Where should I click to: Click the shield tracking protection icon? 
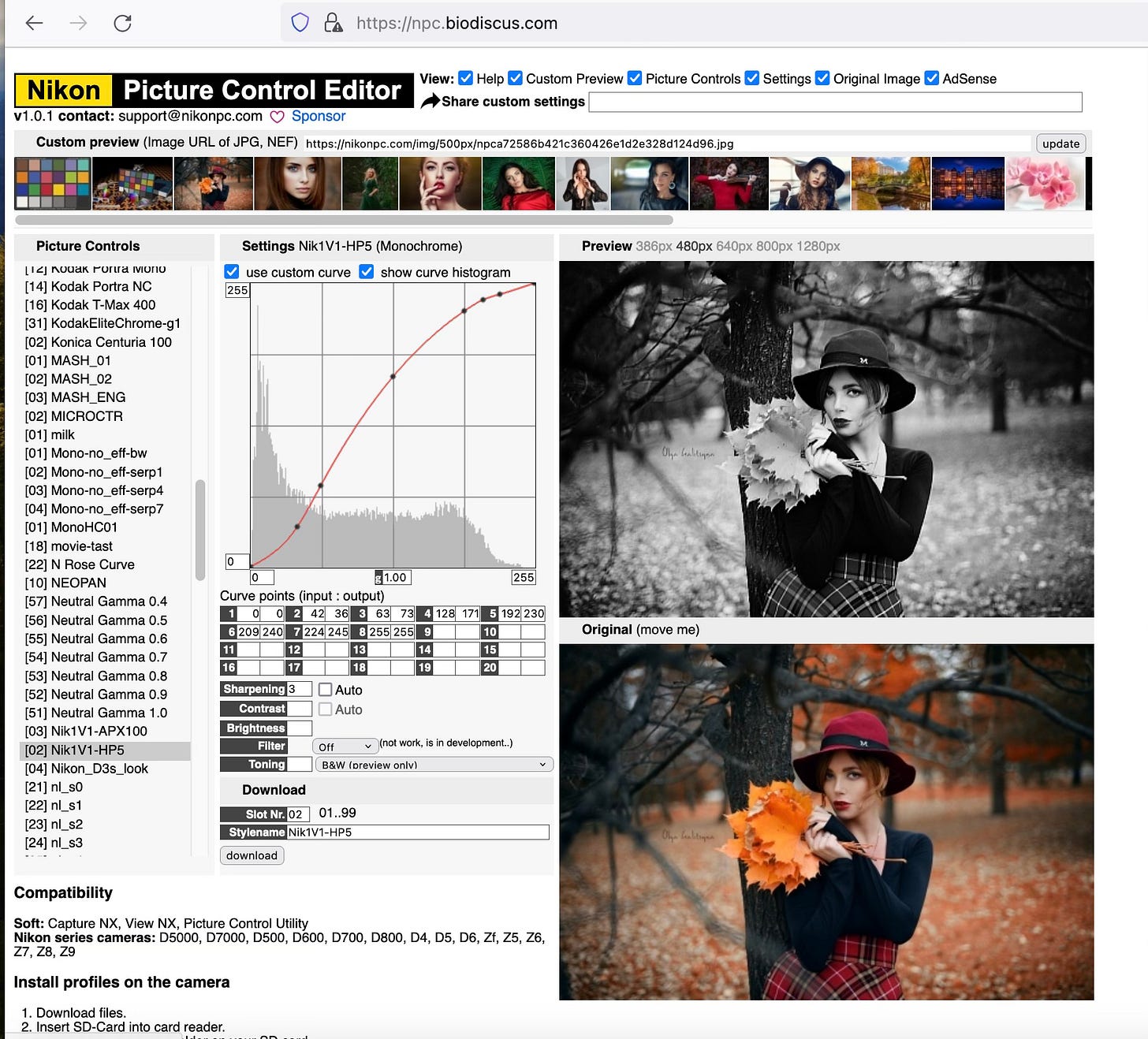pos(300,23)
